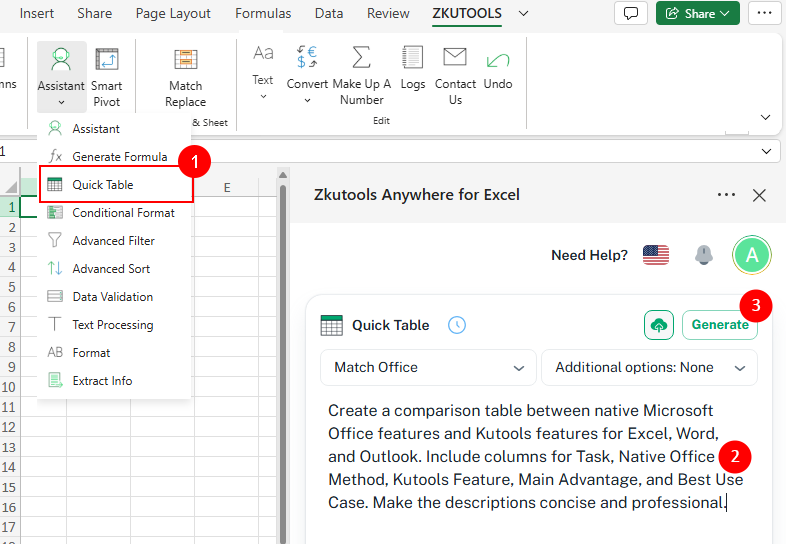Click the Quick Table panel grid icon
This screenshot has height=544, width=786.
pos(331,325)
